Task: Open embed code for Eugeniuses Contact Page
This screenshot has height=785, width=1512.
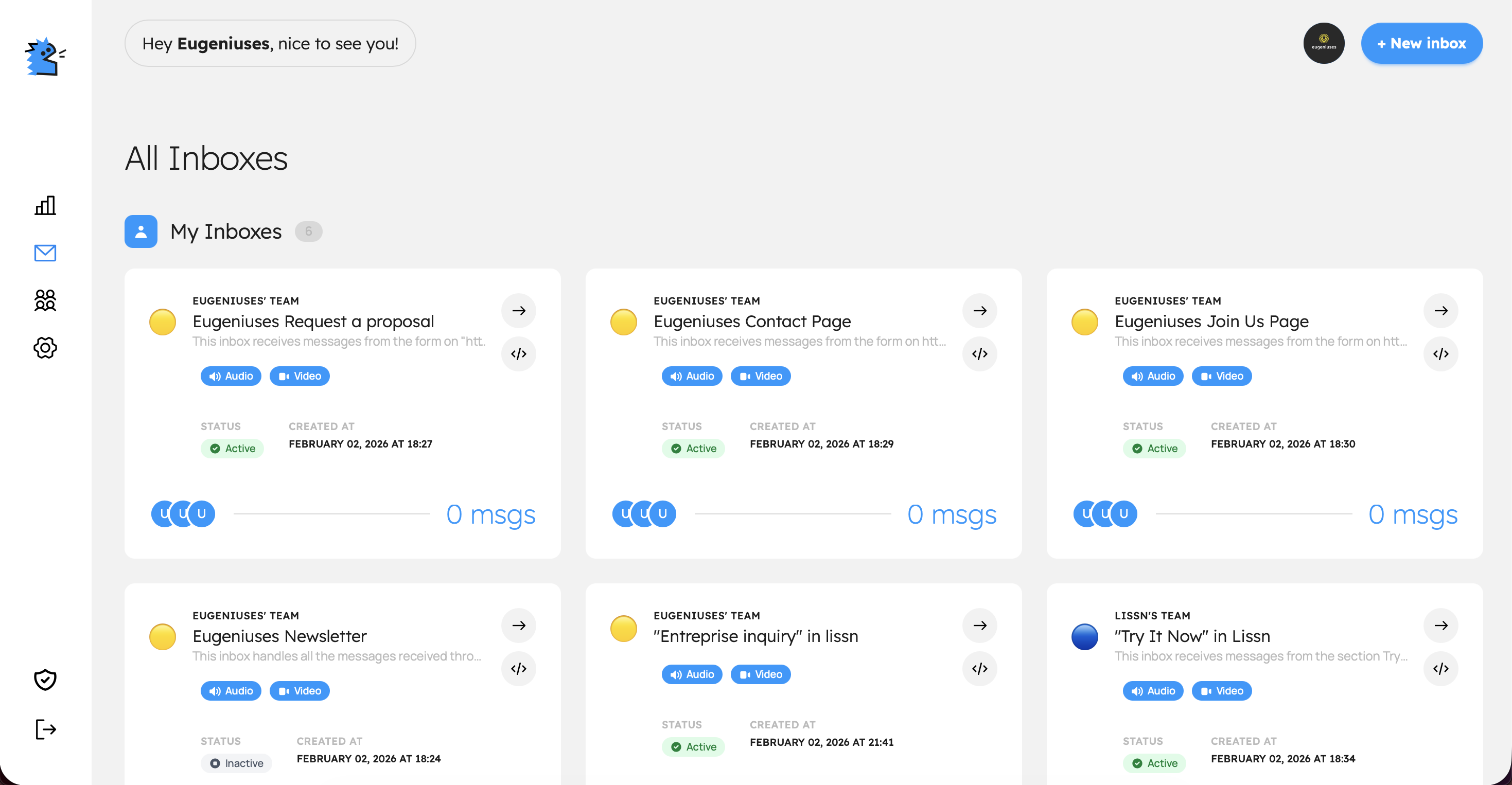Action: coord(979,354)
